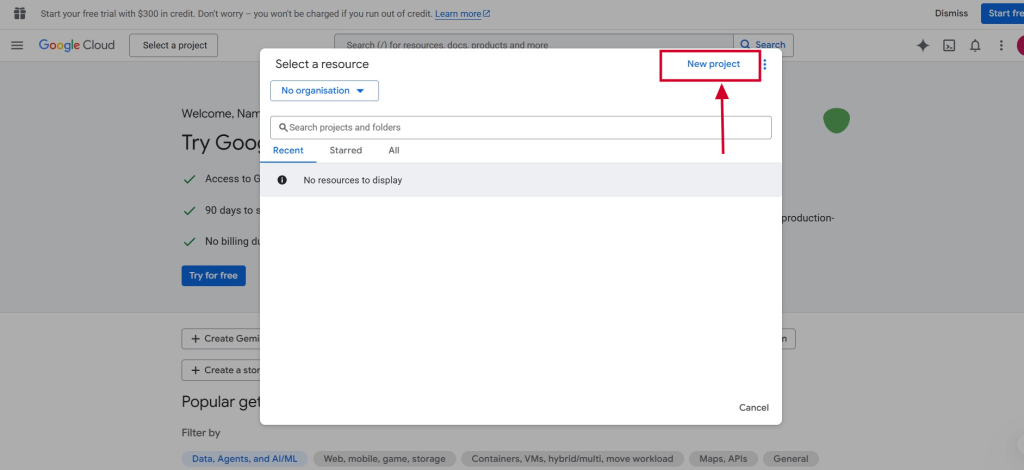
Task: Click the Select a resource heading
Action: (322, 64)
